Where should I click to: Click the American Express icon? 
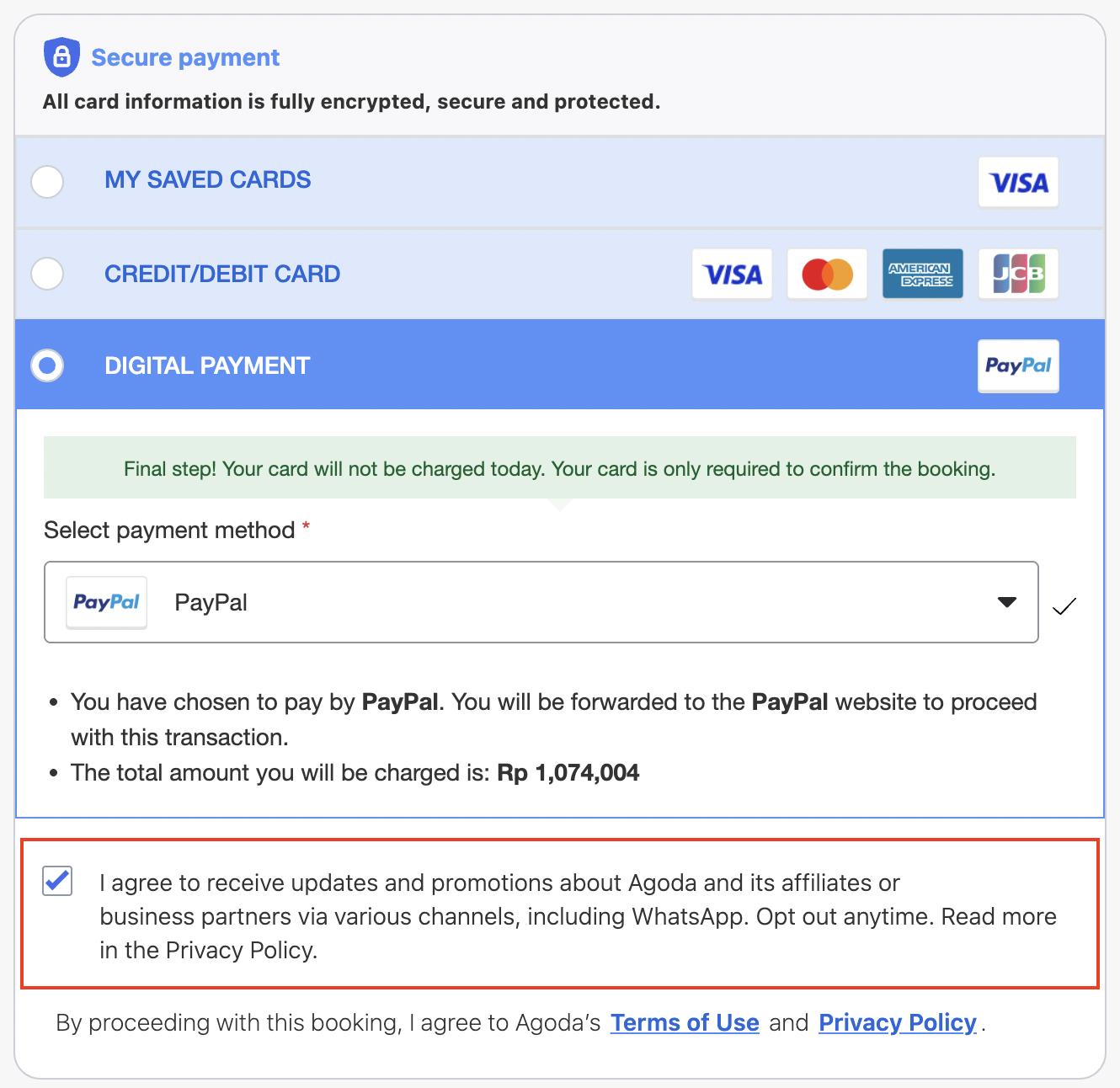[922, 273]
